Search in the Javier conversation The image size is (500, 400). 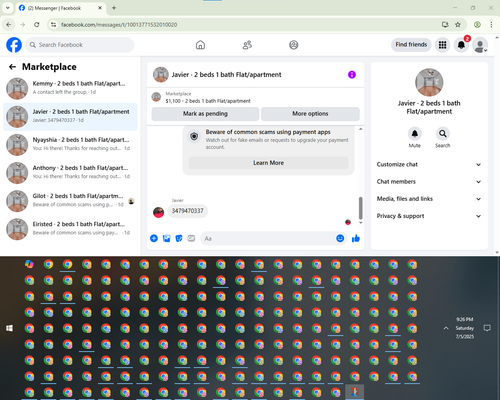click(443, 134)
